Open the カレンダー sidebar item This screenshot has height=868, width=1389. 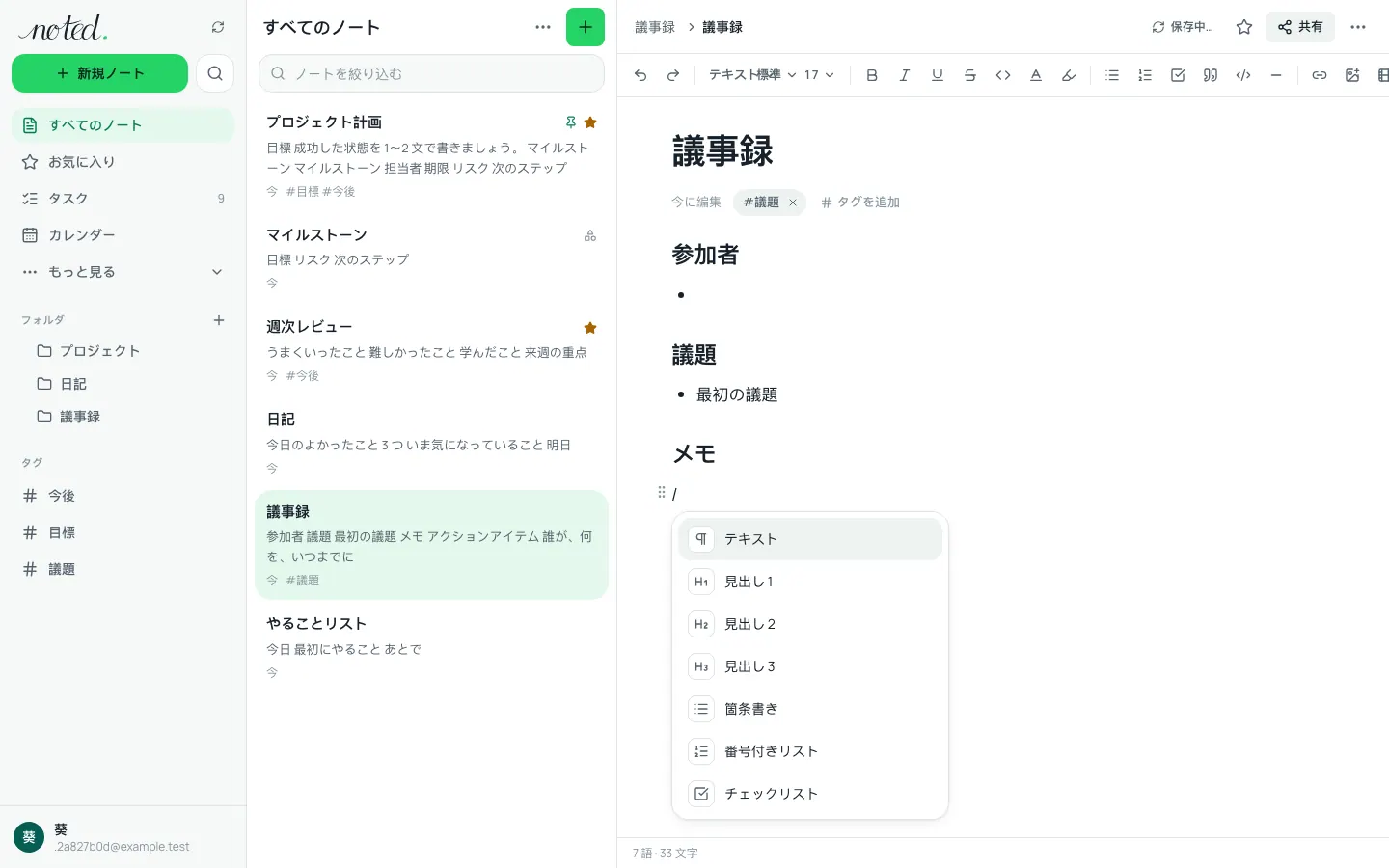pos(123,235)
